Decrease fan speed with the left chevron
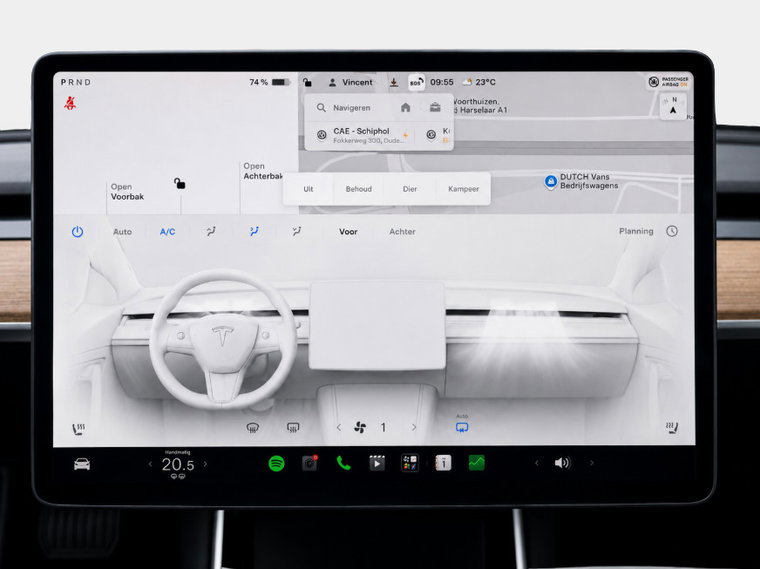 click(x=339, y=427)
